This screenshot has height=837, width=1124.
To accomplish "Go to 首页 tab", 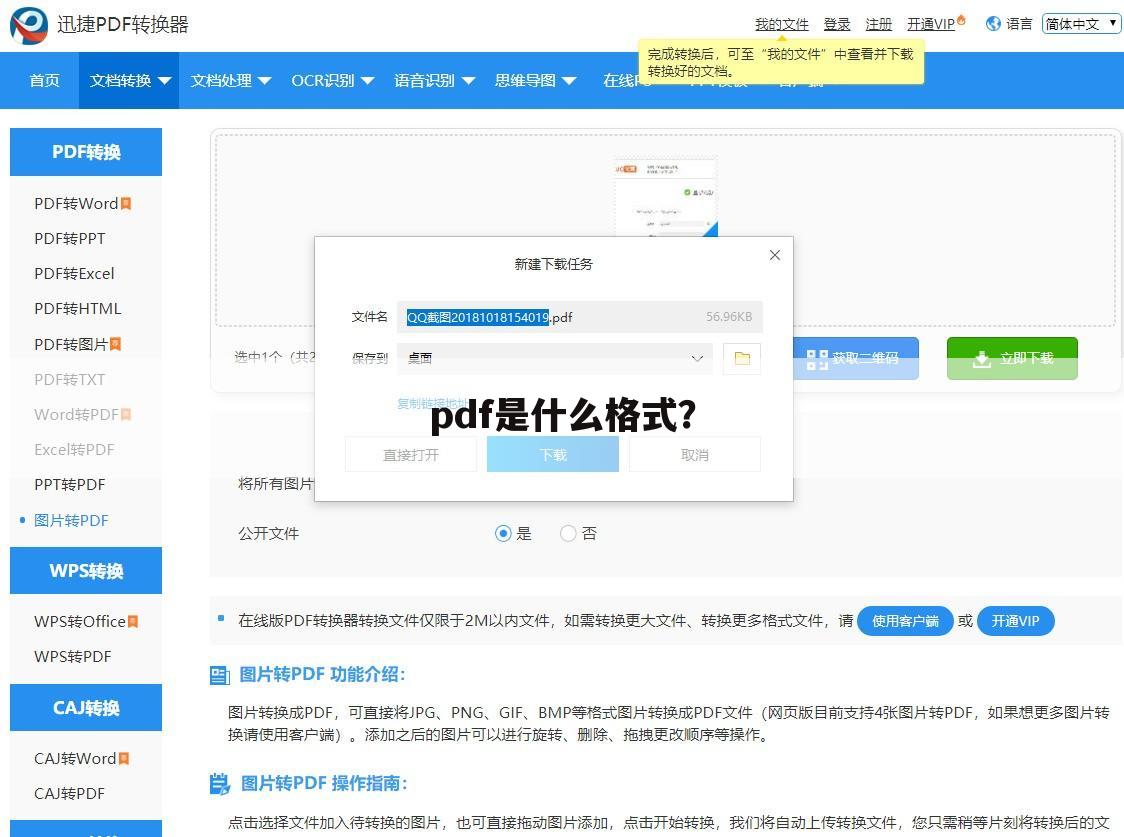I will coord(44,80).
